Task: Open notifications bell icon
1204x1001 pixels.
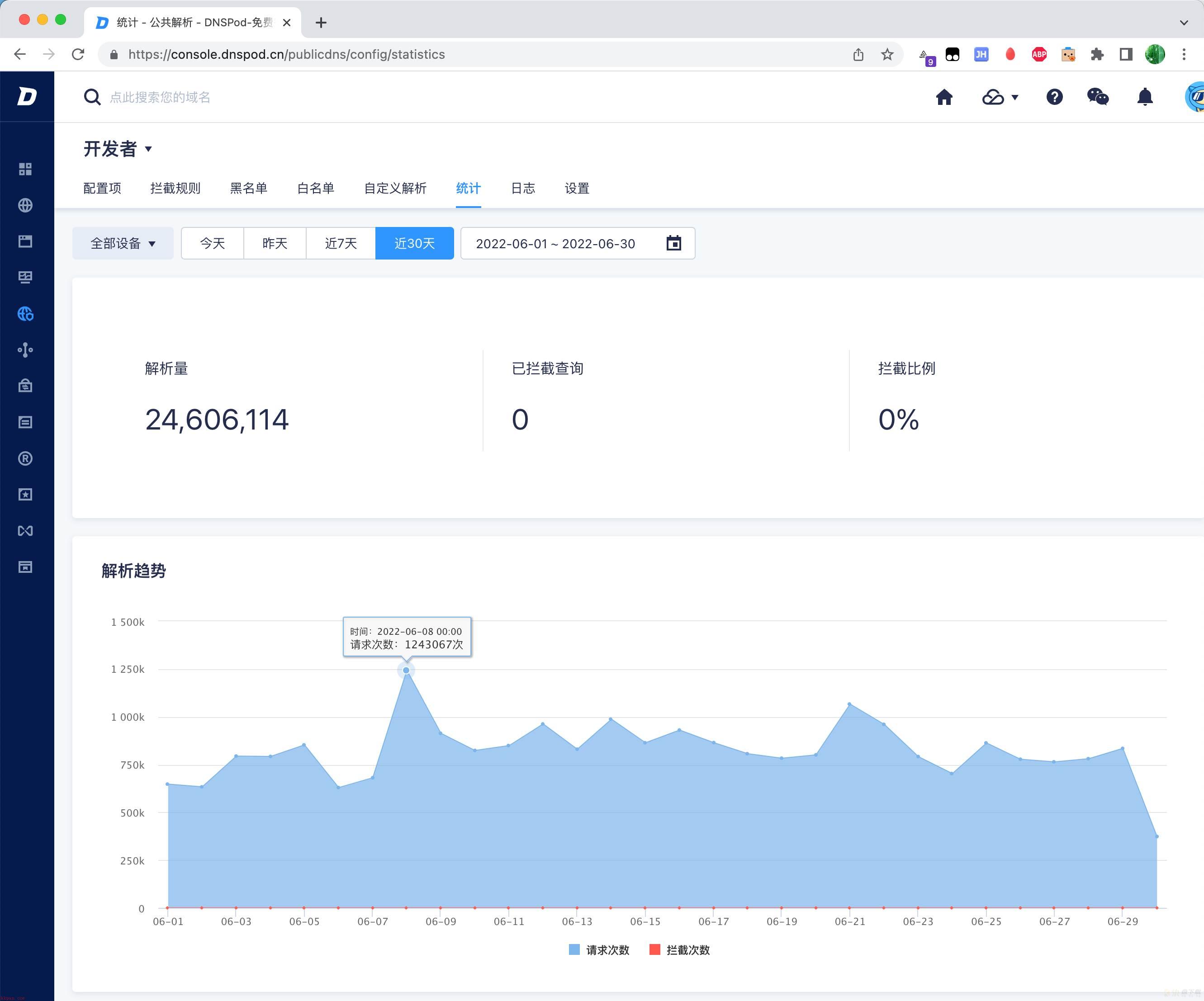Action: tap(1145, 97)
